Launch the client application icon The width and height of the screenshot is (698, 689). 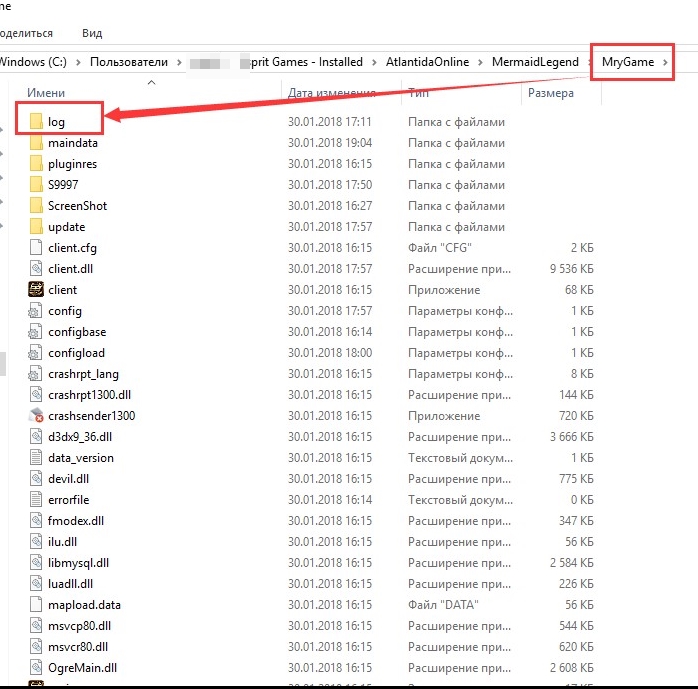pos(36,290)
